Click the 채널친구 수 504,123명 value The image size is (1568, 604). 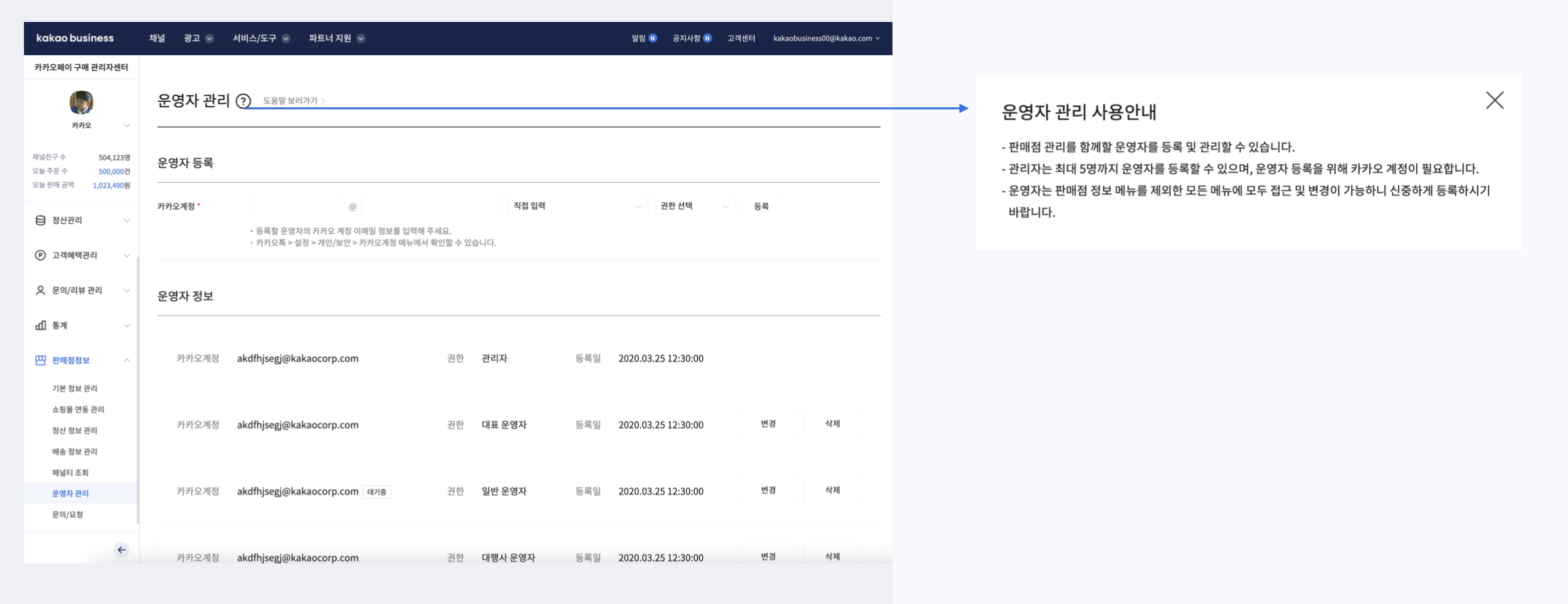(x=114, y=158)
